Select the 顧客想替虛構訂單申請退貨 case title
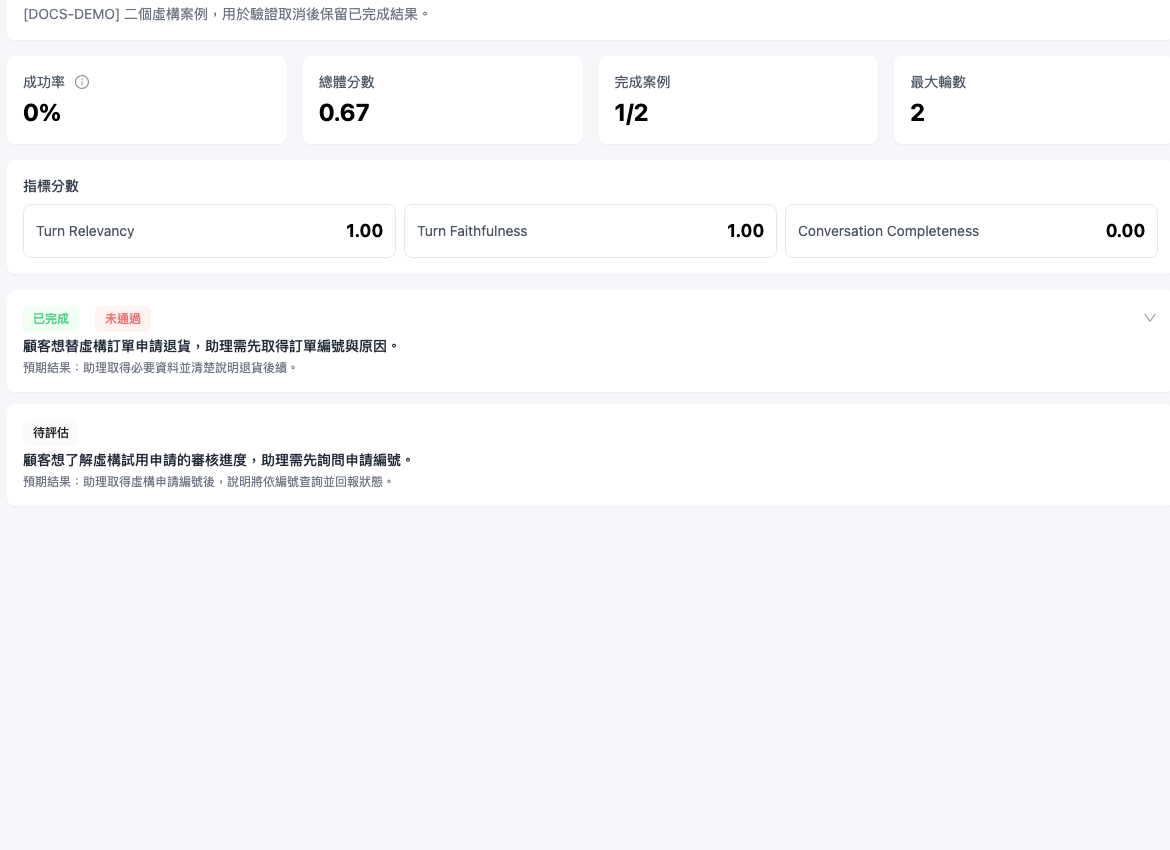 pos(211,346)
